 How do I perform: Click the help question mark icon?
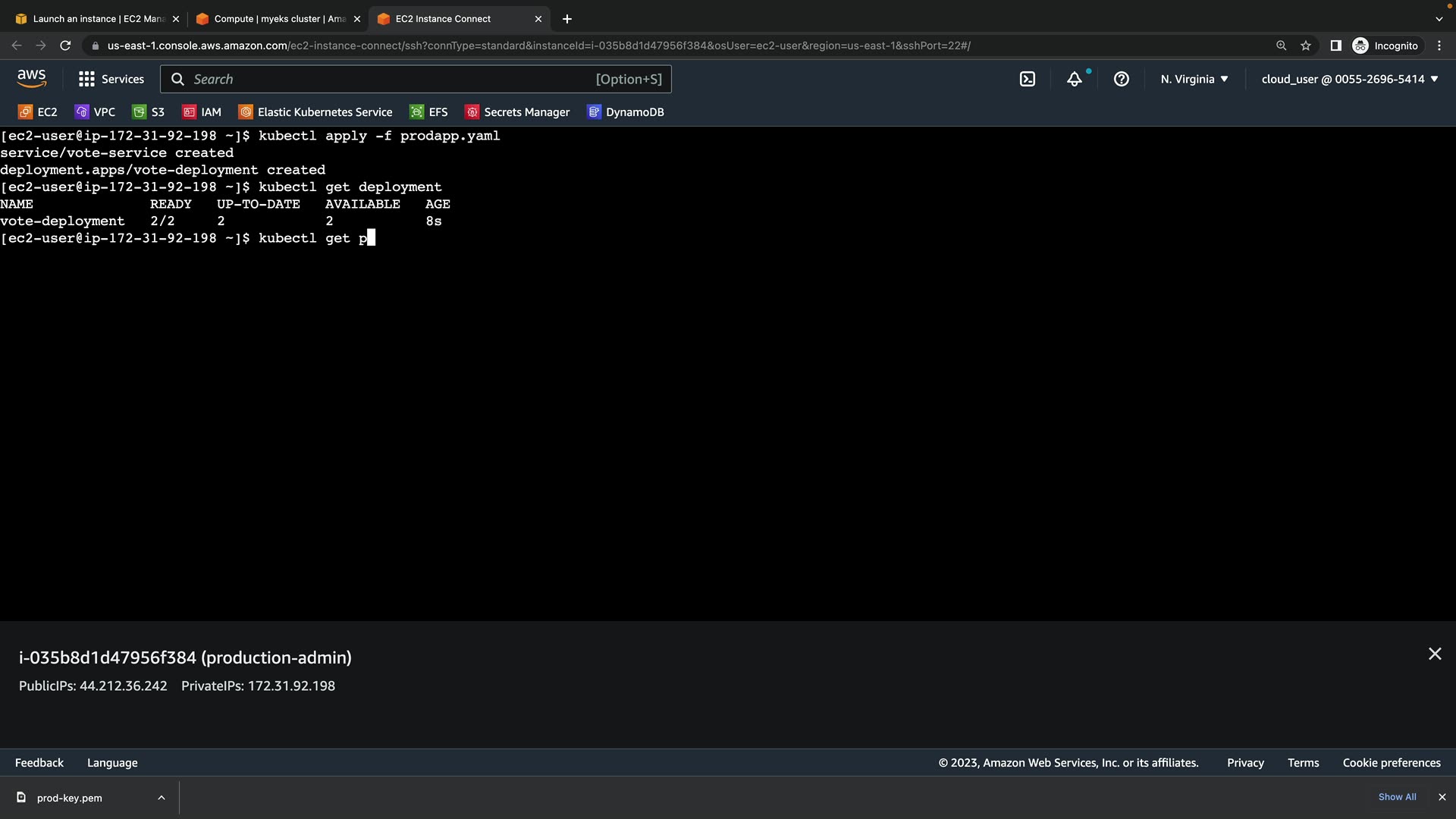click(1122, 79)
